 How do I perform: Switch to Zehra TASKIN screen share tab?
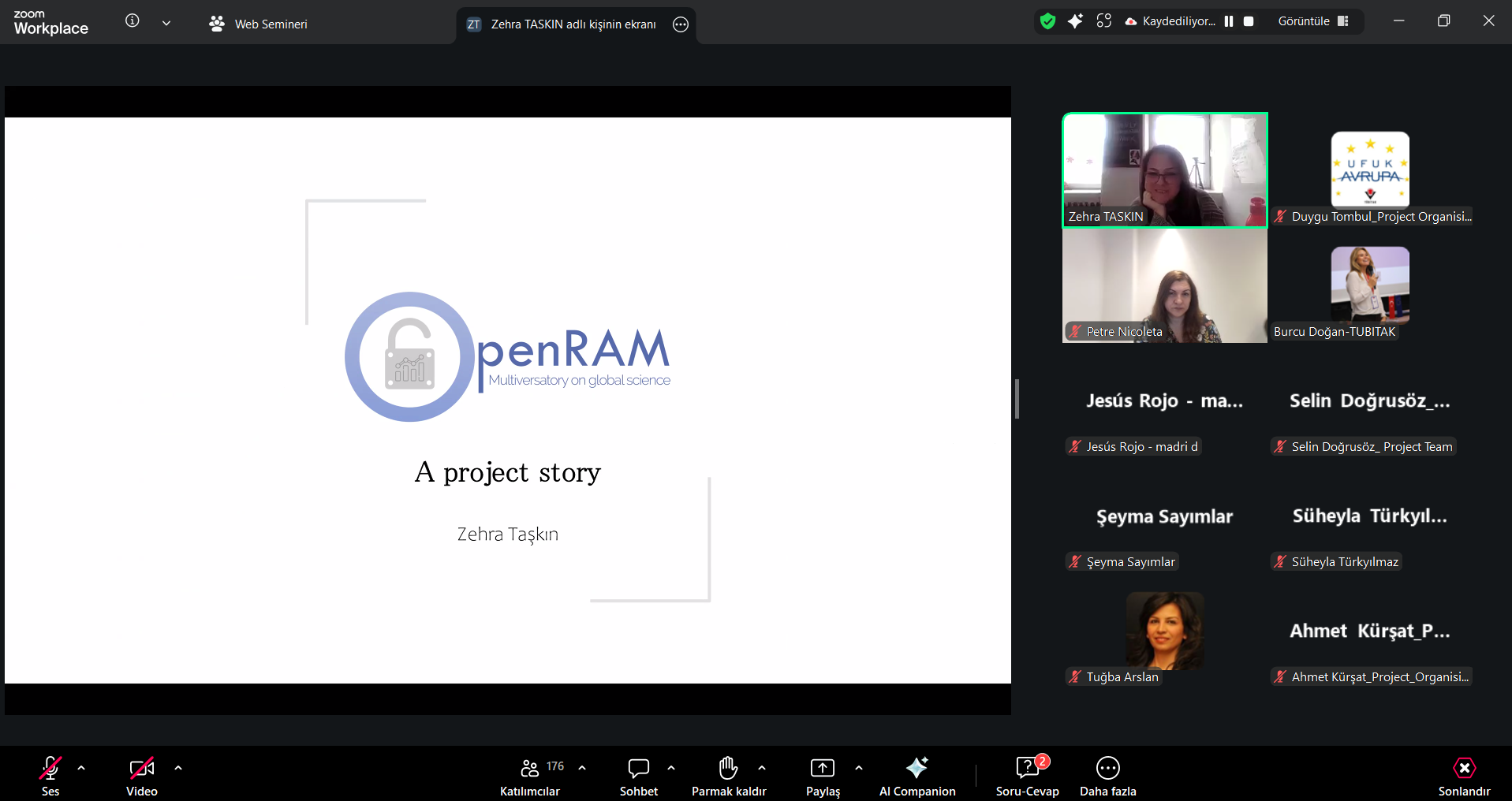[x=563, y=24]
